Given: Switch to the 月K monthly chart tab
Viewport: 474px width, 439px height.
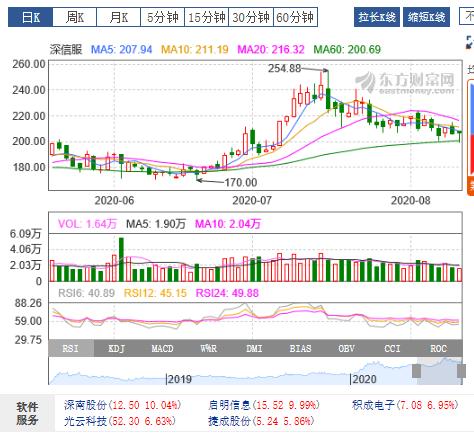Looking at the screenshot, I should click(x=118, y=17).
